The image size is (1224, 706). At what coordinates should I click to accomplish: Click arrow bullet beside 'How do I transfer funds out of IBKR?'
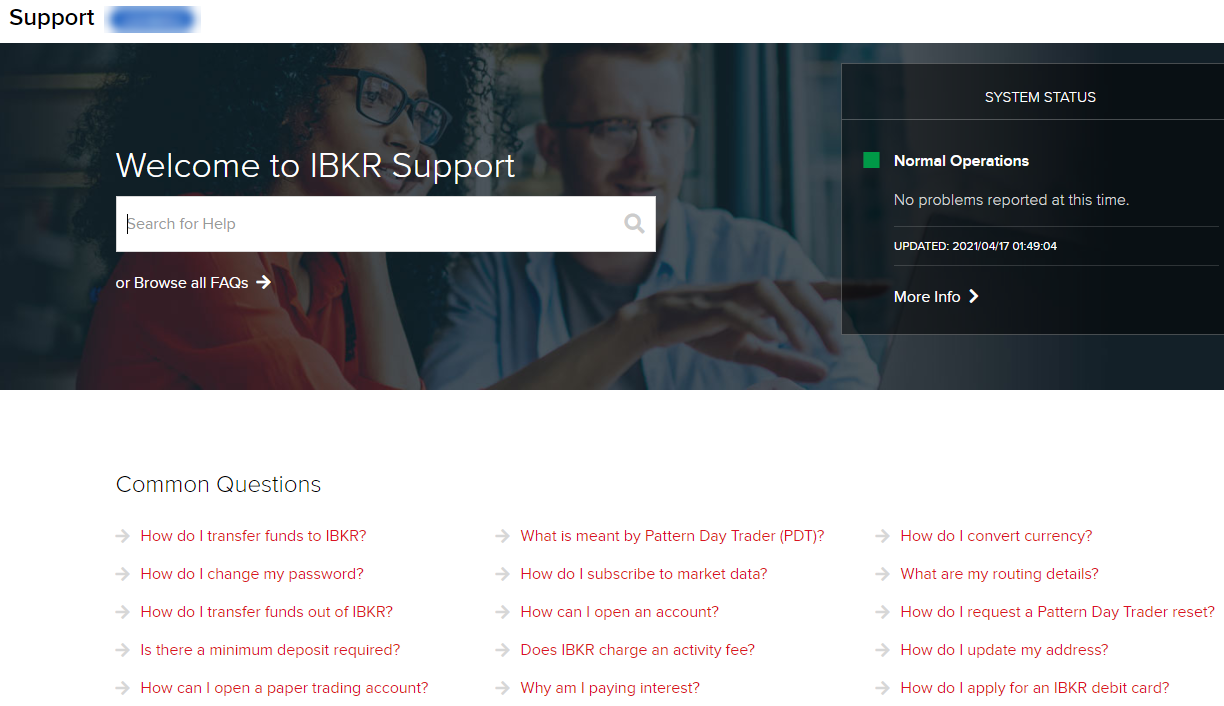(x=123, y=612)
